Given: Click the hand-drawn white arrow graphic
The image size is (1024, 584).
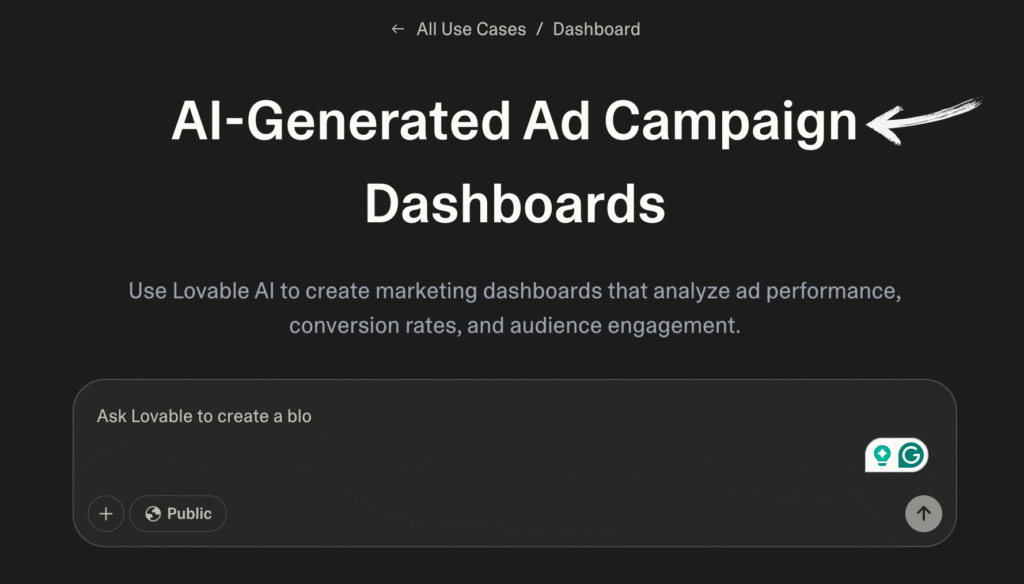Looking at the screenshot, I should [924, 120].
